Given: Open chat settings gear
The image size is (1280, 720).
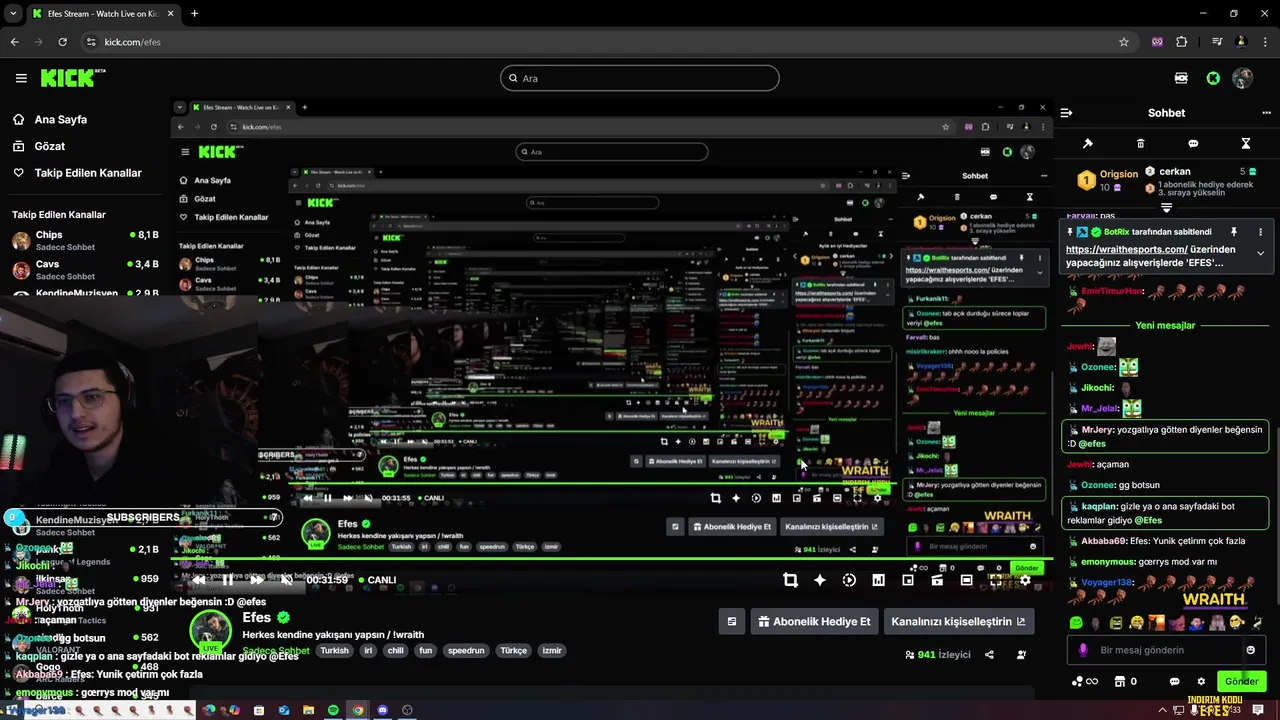Looking at the screenshot, I should (x=1201, y=682).
